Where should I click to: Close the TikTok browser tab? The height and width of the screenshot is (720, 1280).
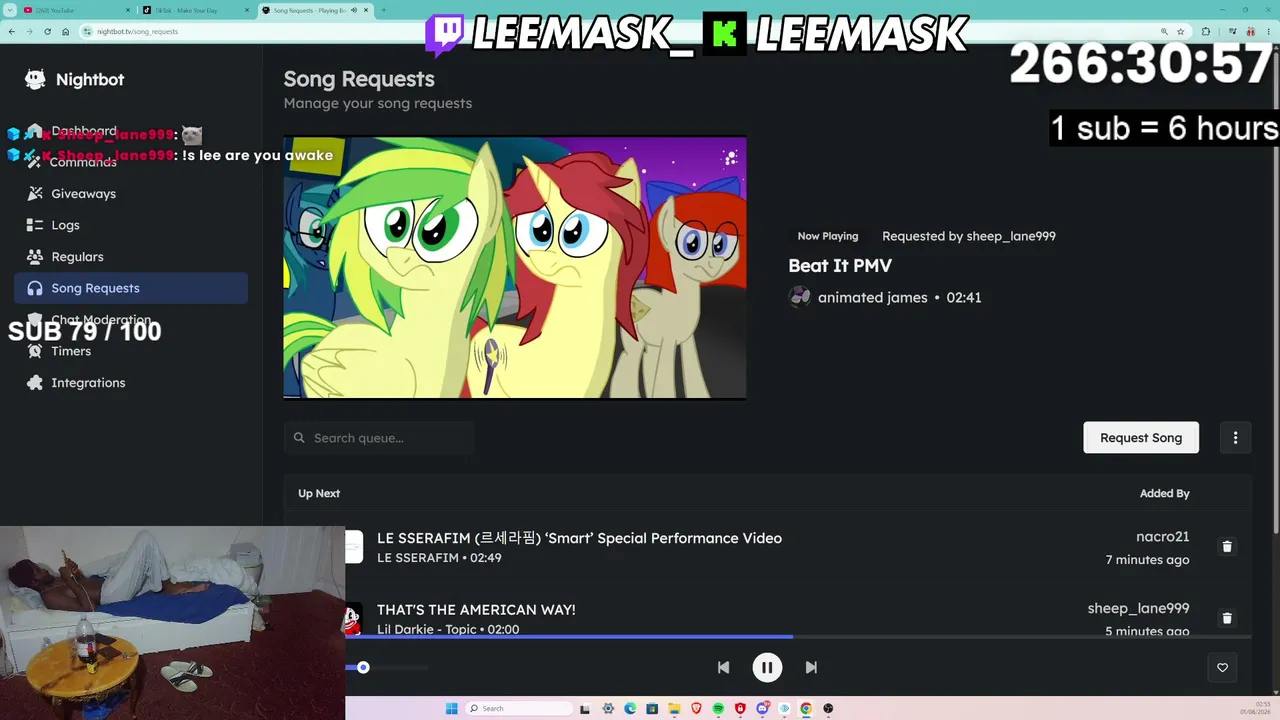(x=247, y=10)
